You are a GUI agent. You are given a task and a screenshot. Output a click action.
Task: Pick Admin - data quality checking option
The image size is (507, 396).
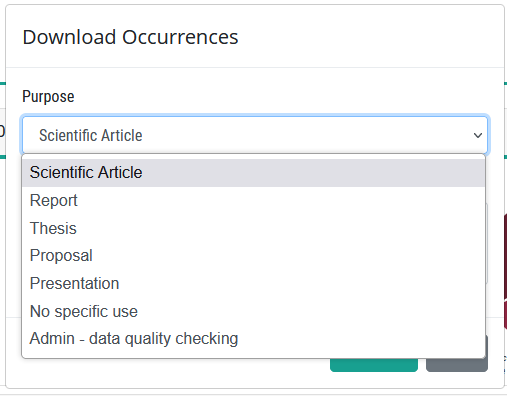(x=253, y=339)
